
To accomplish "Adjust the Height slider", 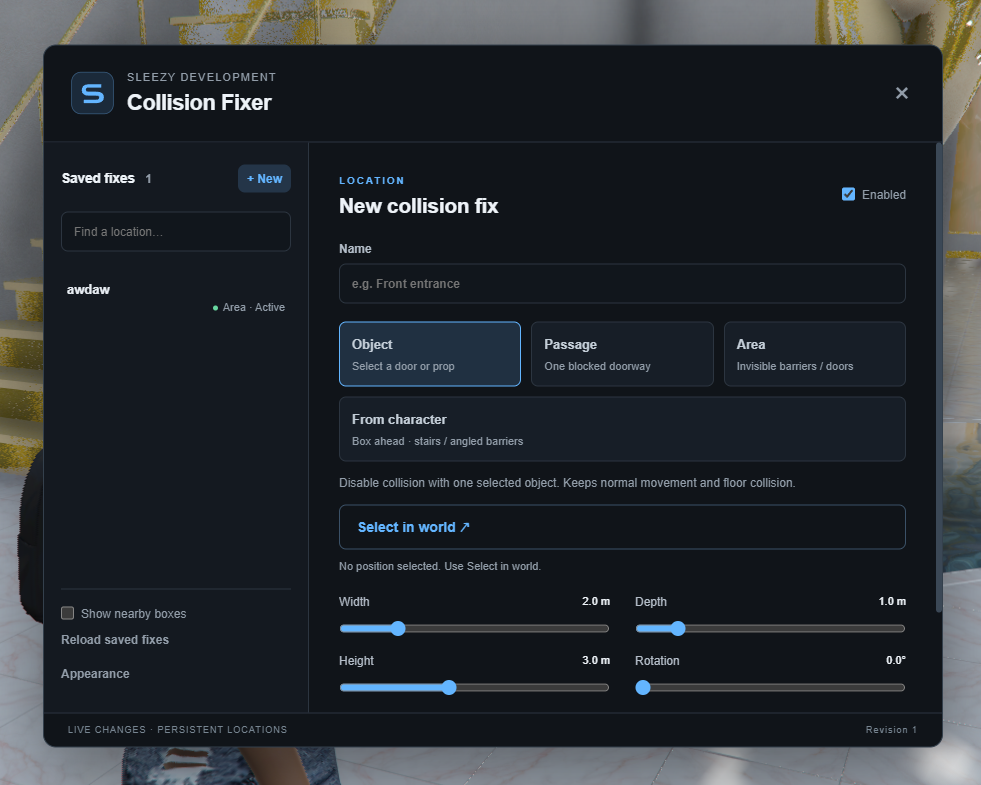I will 474,687.
